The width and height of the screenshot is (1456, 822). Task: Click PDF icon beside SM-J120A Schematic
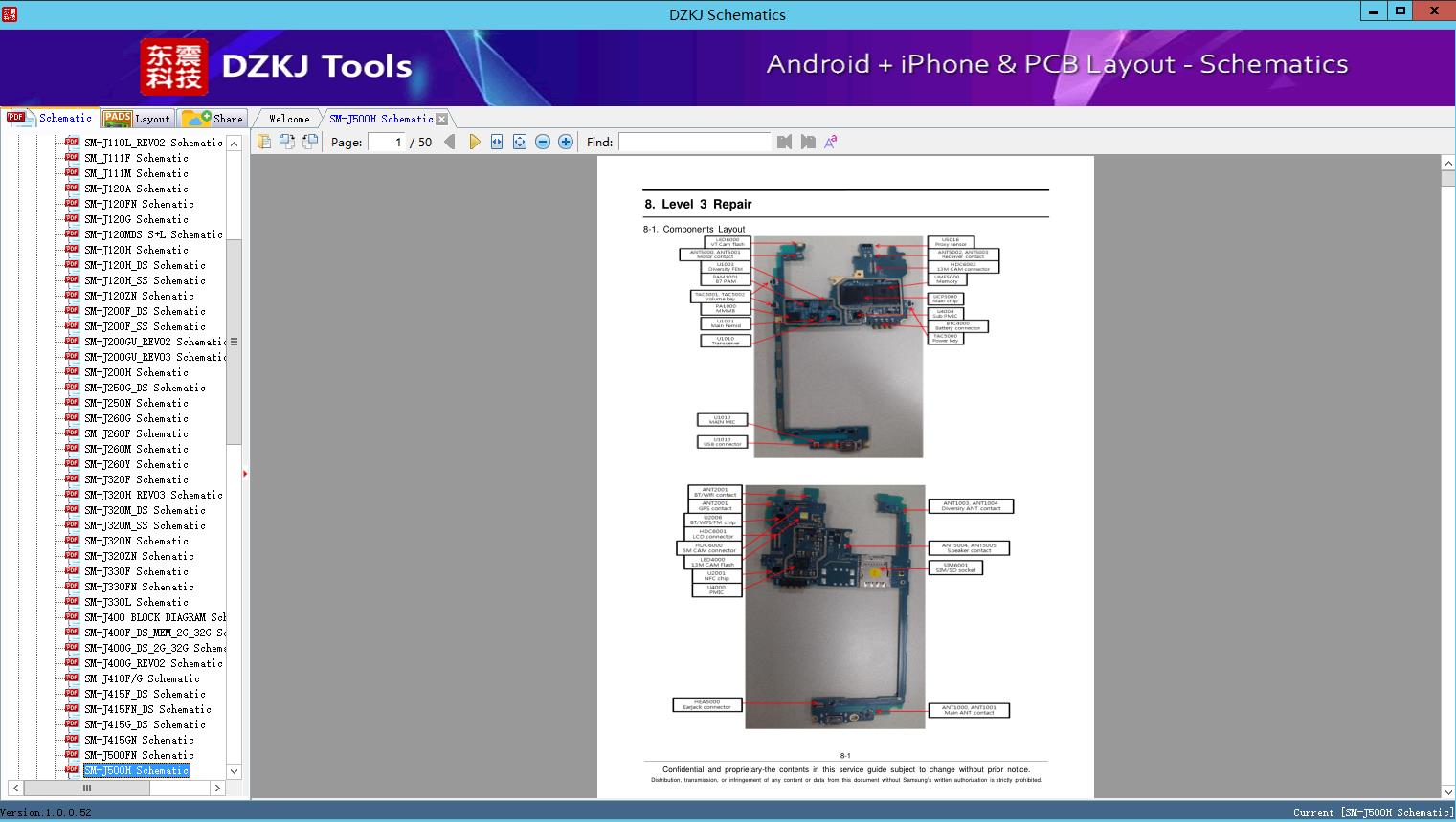pos(72,189)
